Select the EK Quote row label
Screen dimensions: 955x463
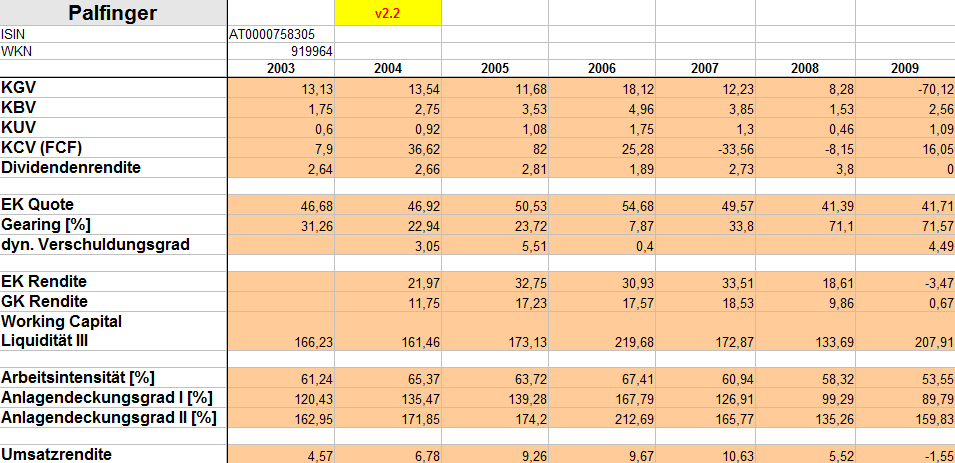[113, 205]
